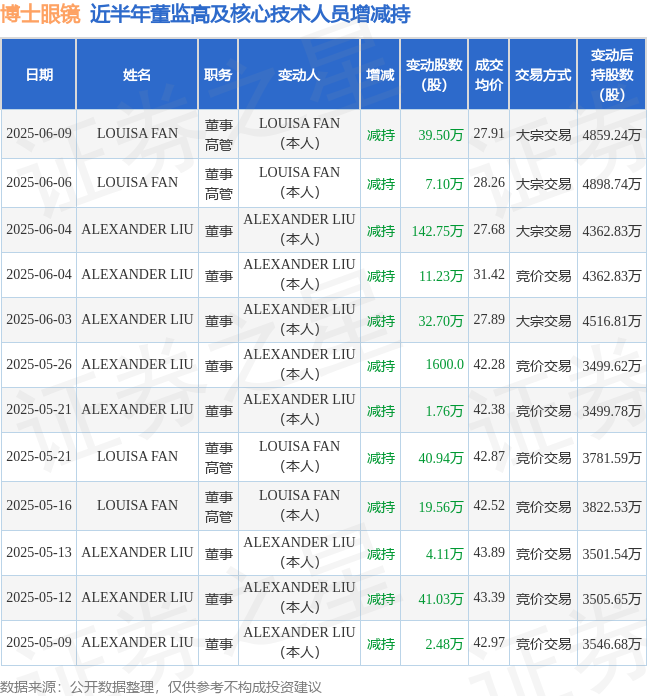The width and height of the screenshot is (647, 696).
Task: Click the average price 42.97
Action: 489,642
